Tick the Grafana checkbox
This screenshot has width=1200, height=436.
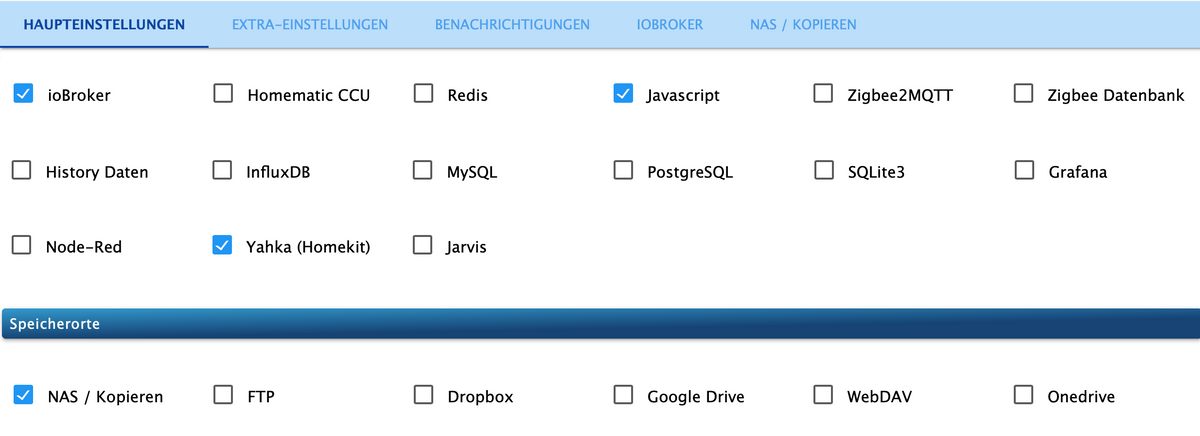tap(1023, 170)
